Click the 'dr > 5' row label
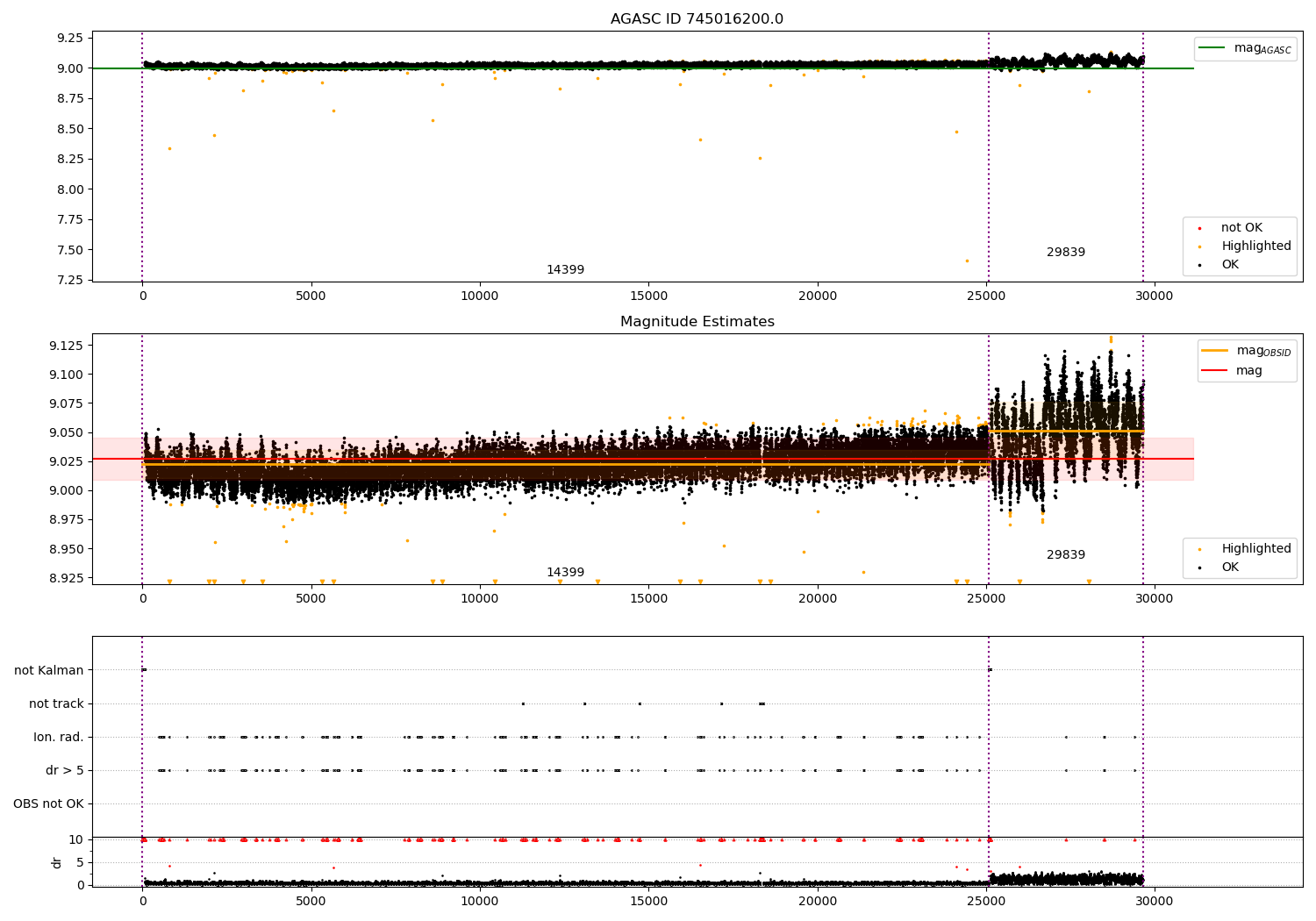The image size is (1316, 921). [65, 771]
